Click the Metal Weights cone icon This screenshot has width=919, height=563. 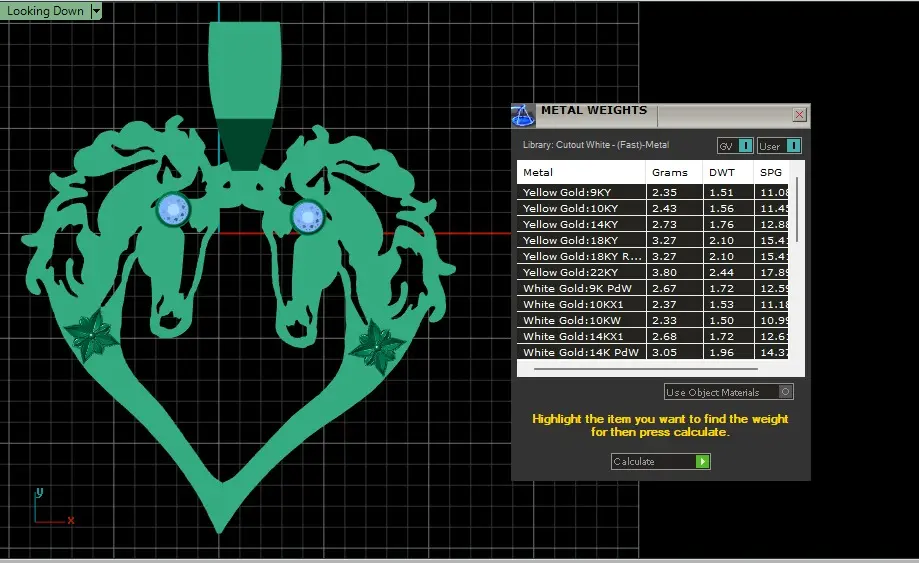523,115
